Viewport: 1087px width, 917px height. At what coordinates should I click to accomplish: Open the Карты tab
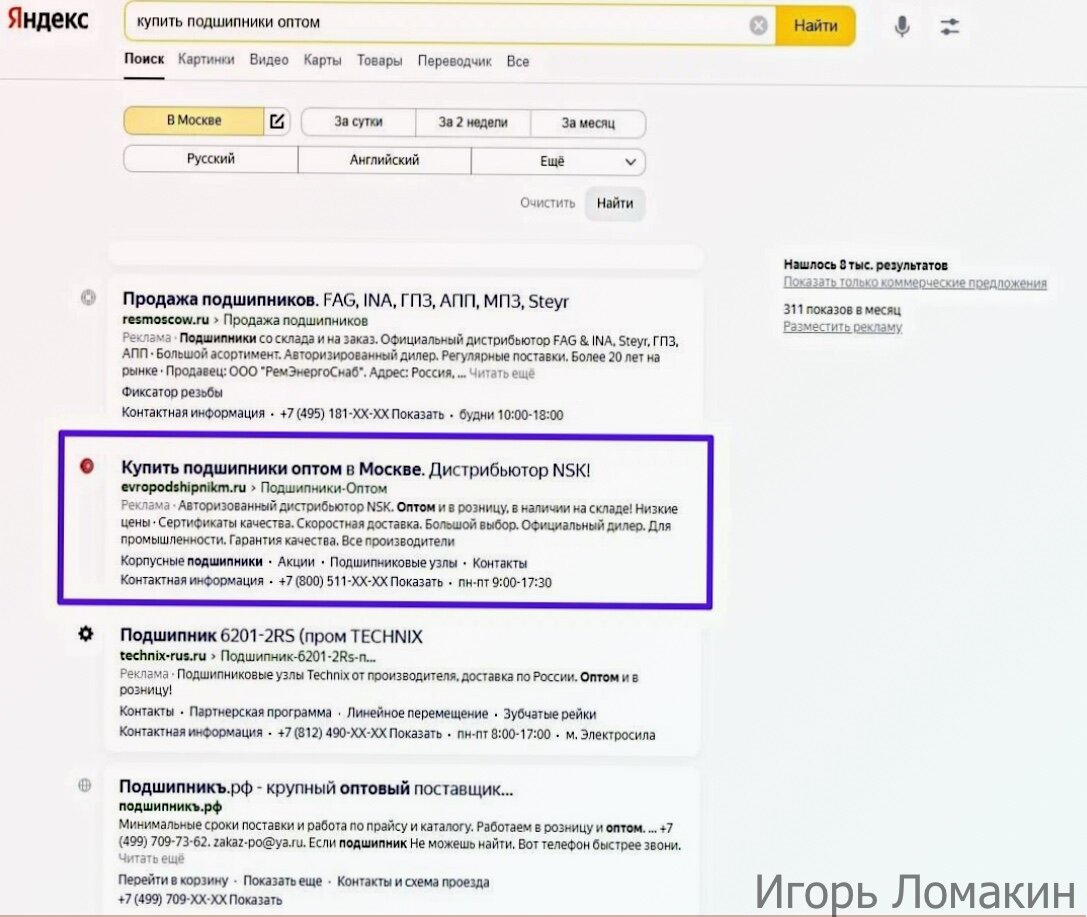[x=322, y=60]
